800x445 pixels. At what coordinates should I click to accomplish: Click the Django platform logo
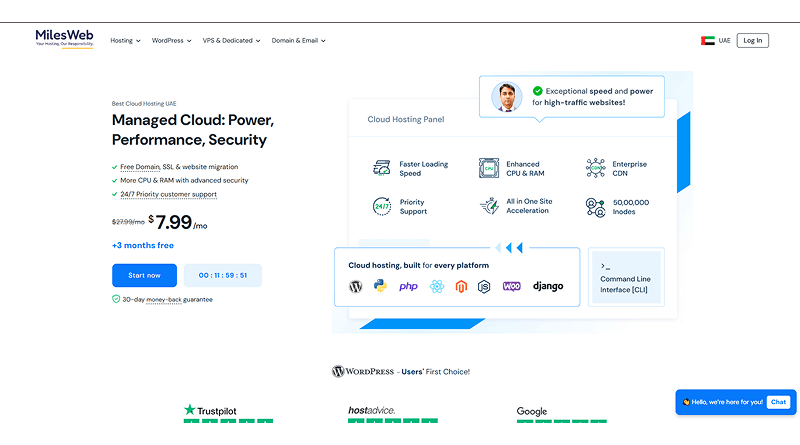click(548, 286)
